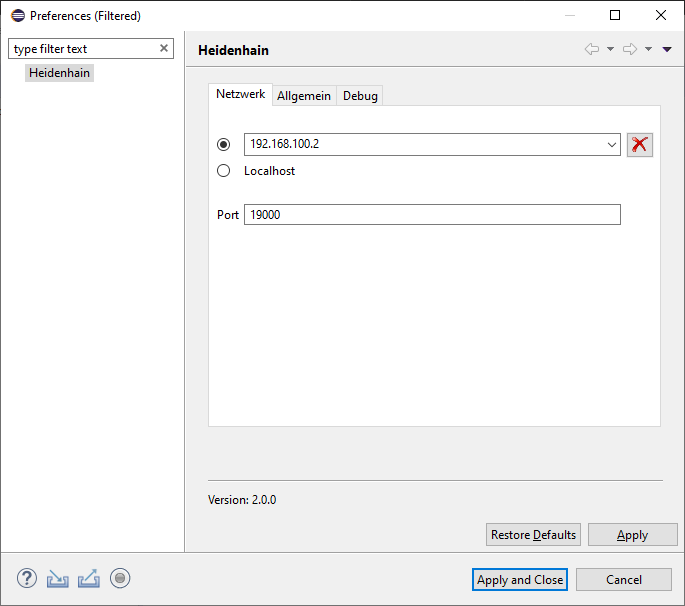The image size is (685, 606).
Task: Switch to the Debug tab
Action: point(360,96)
